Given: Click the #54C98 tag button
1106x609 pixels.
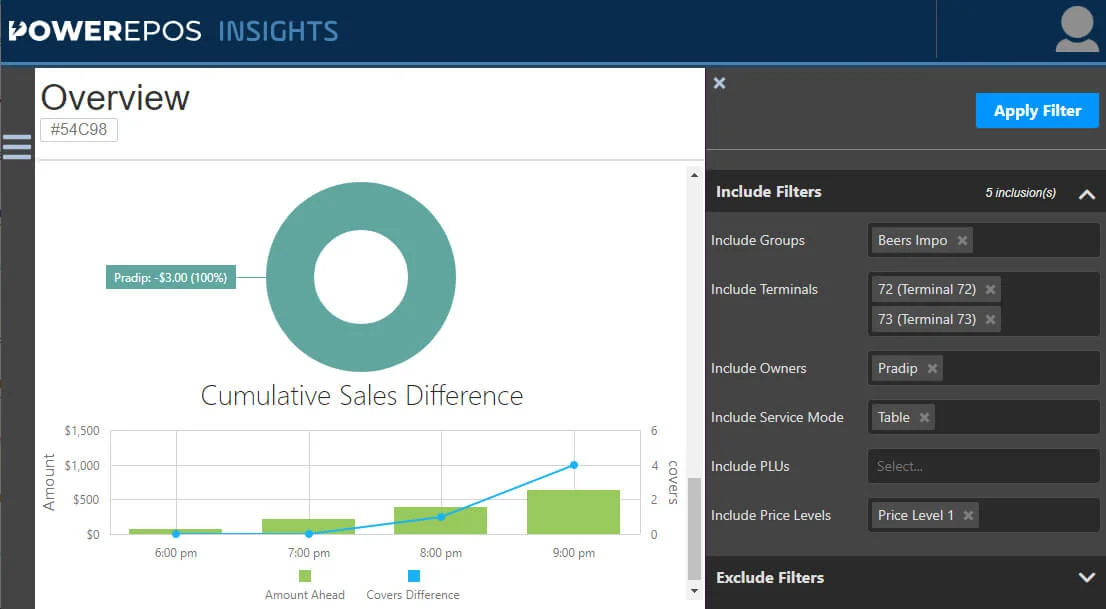Looking at the screenshot, I should click(79, 130).
